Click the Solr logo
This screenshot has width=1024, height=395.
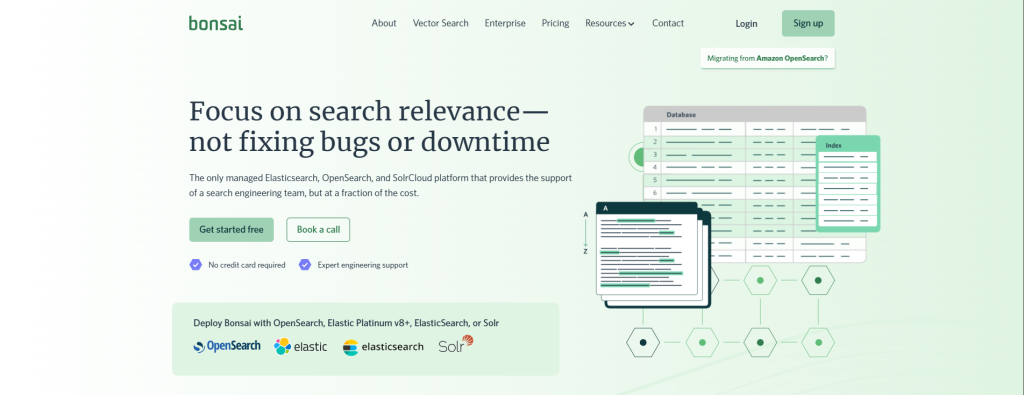(456, 344)
